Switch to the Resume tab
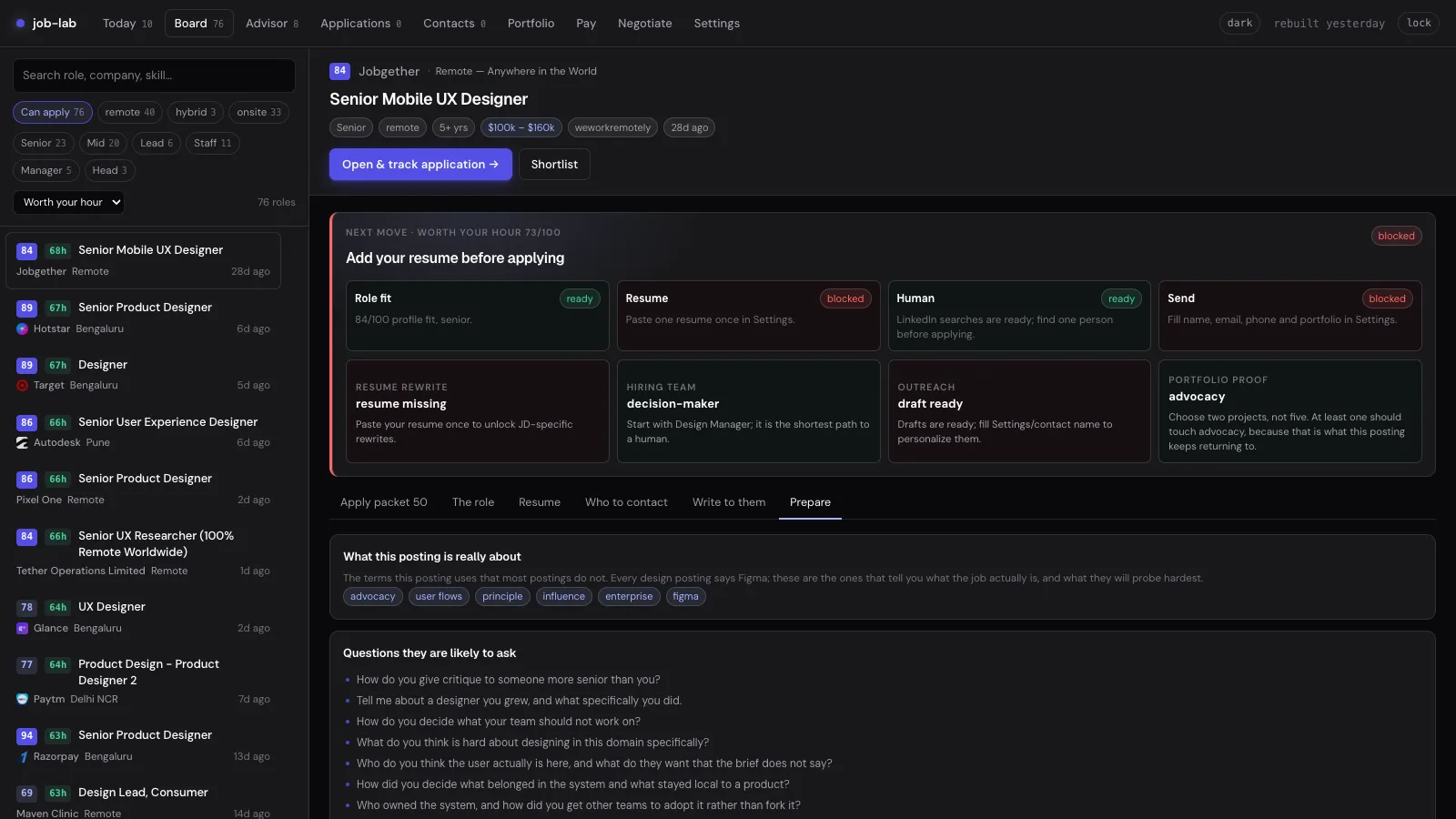The width and height of the screenshot is (1456, 819). 540,502
